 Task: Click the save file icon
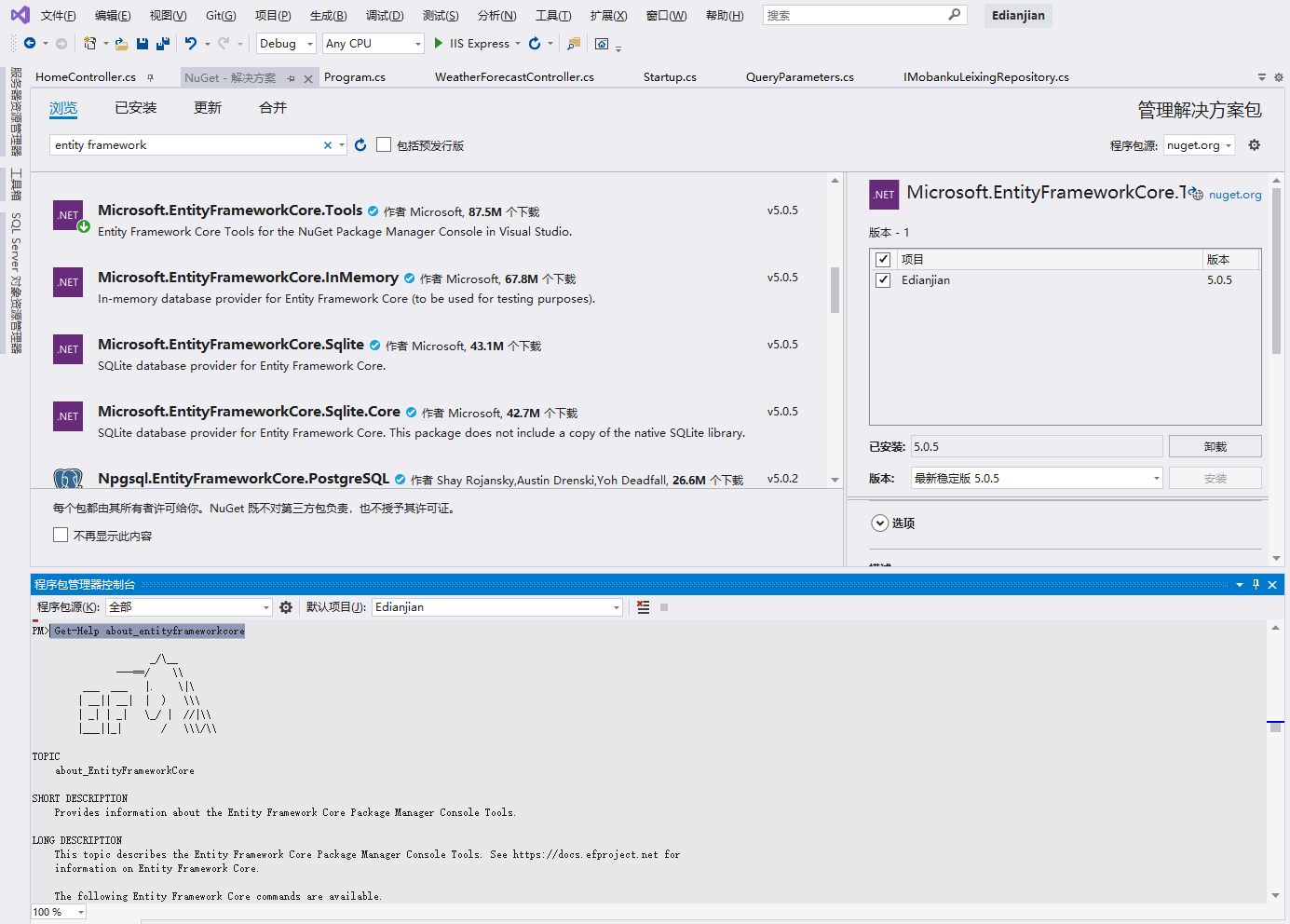click(143, 44)
